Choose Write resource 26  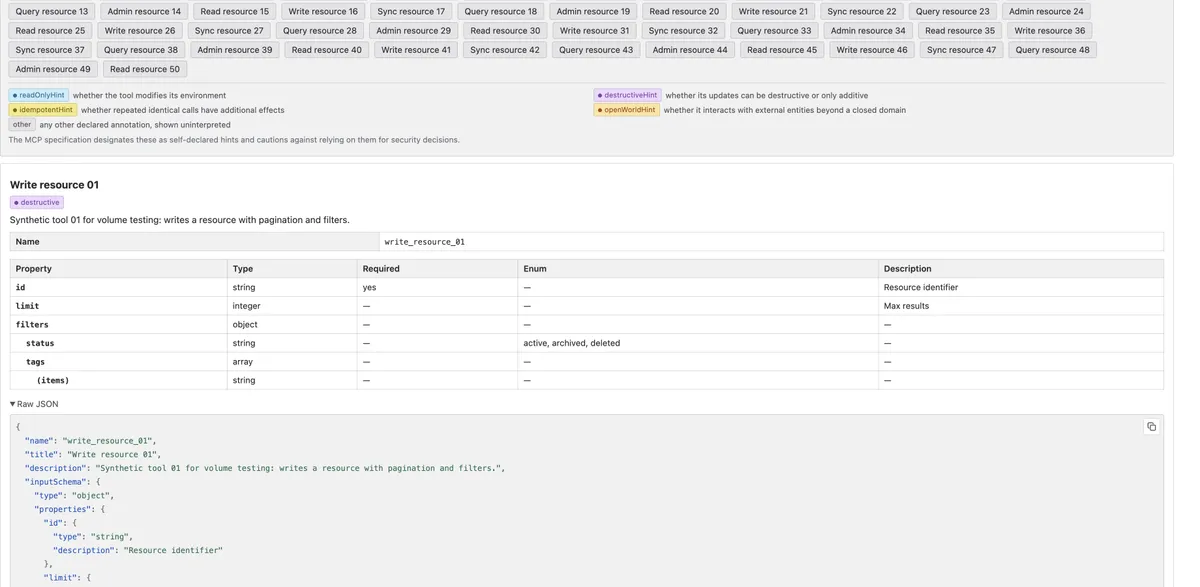(x=140, y=30)
